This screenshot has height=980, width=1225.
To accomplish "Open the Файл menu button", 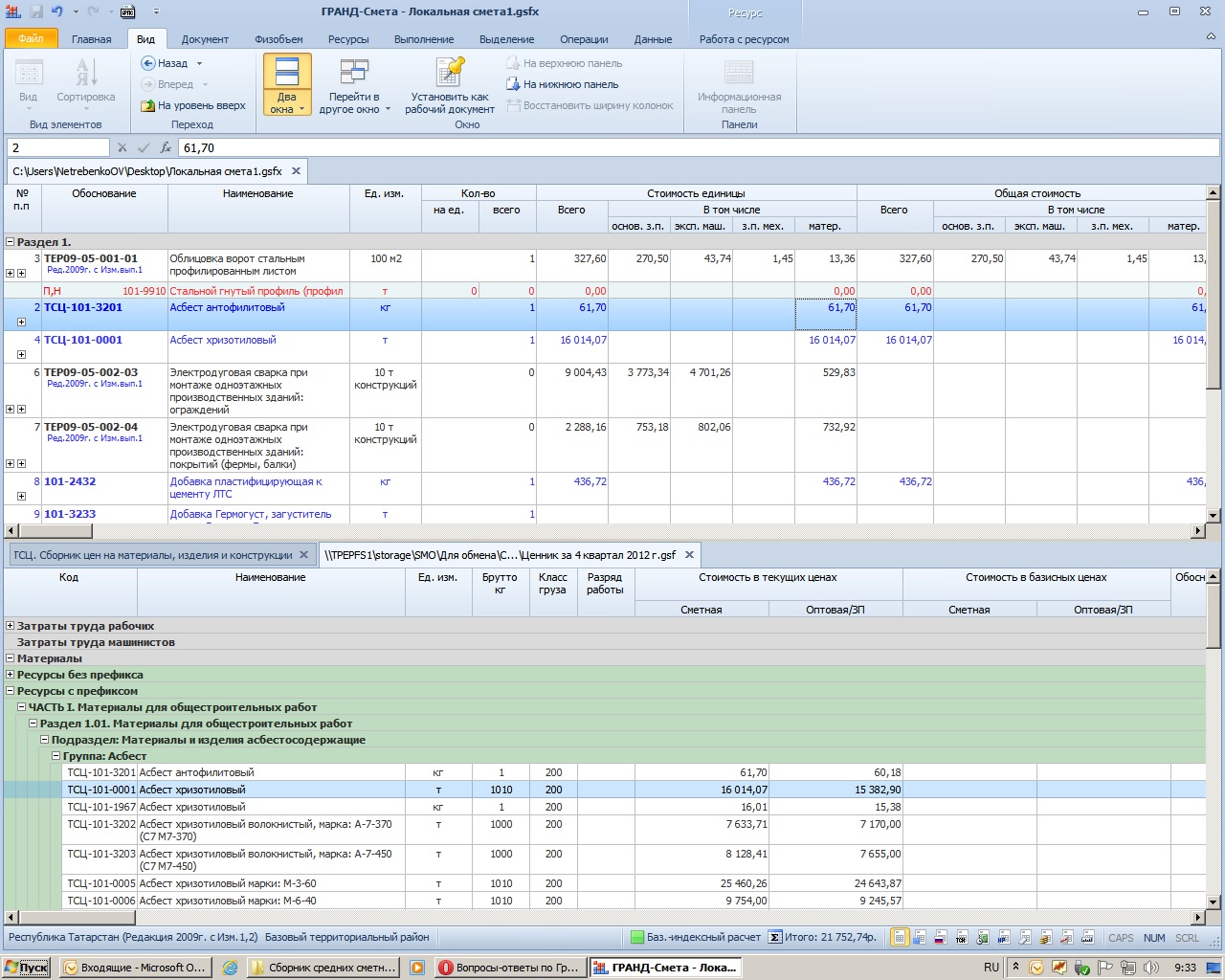I will pyautogui.click(x=31, y=39).
